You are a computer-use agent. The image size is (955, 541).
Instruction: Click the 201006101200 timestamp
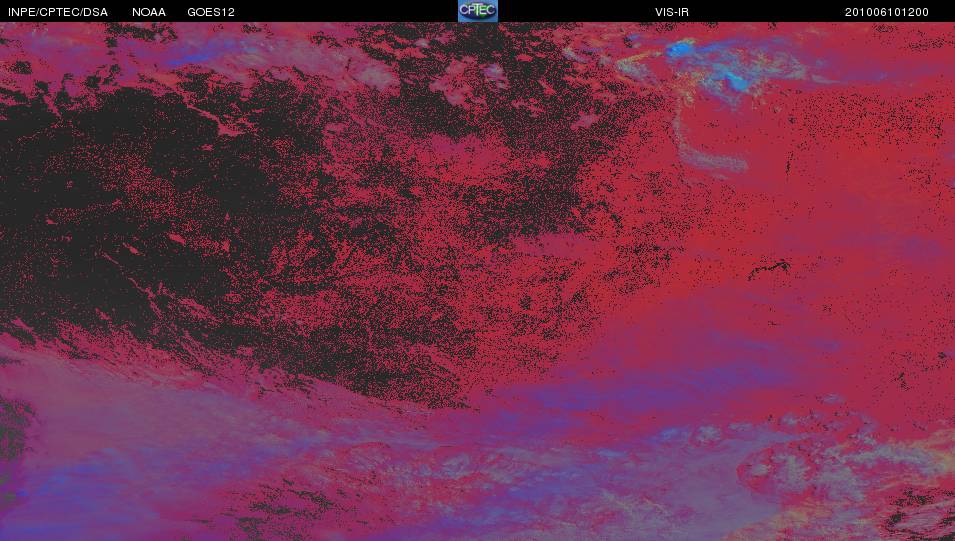(x=887, y=12)
